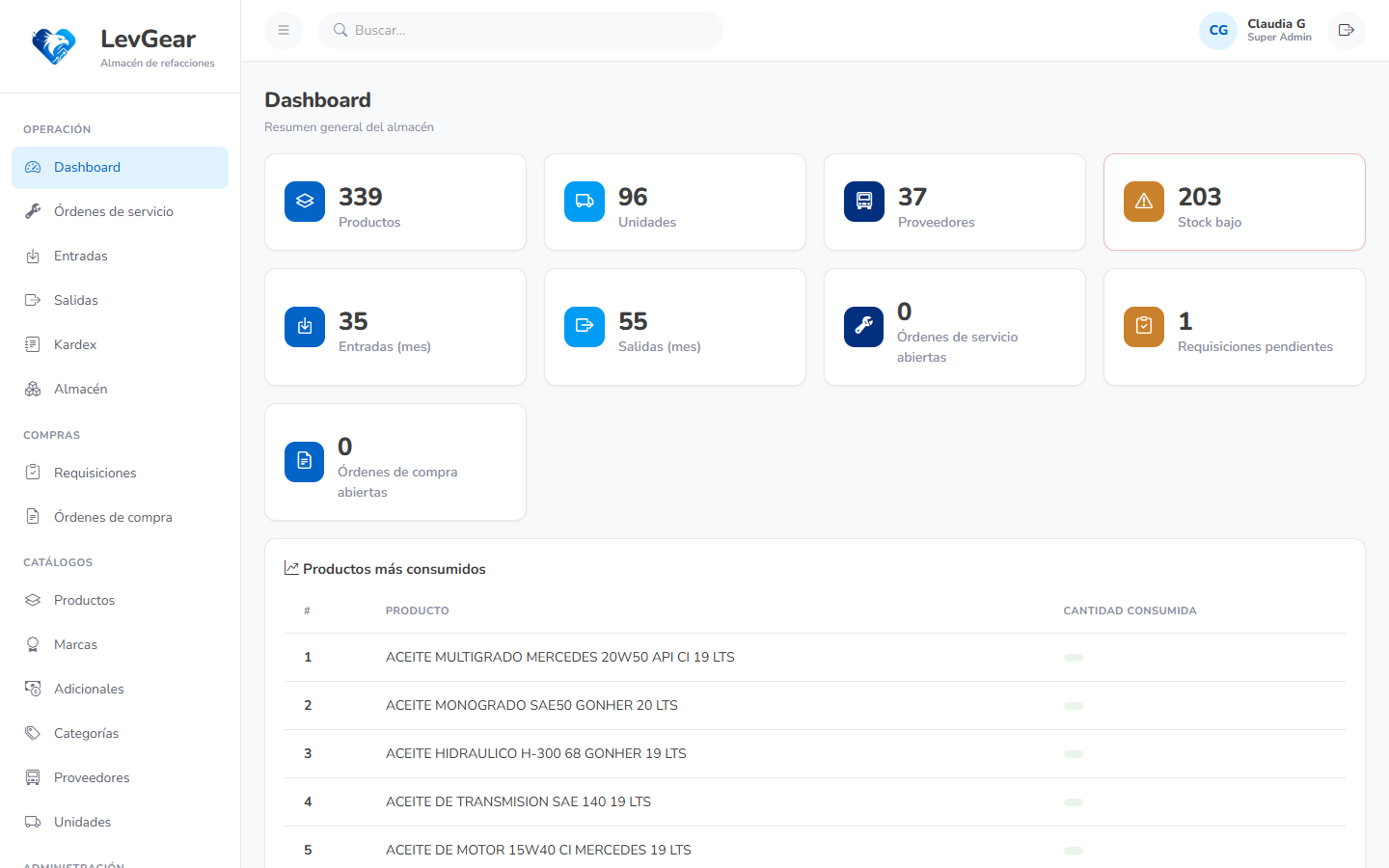Click the document icon in Órdenes de compra abiertas card

[305, 461]
